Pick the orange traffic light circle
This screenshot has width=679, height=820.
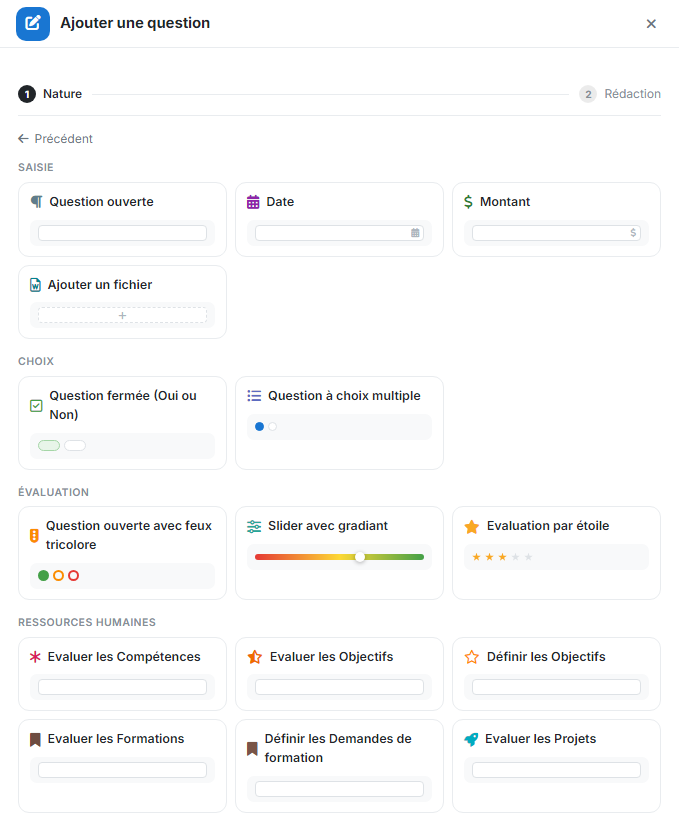59,576
